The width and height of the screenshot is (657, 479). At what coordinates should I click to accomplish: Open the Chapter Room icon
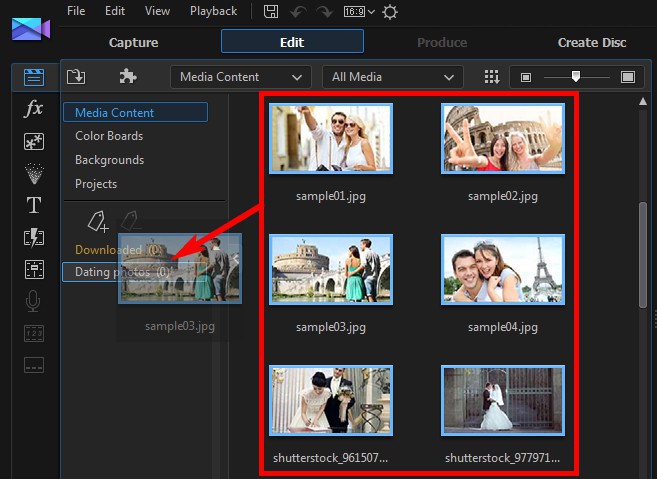click(34, 333)
